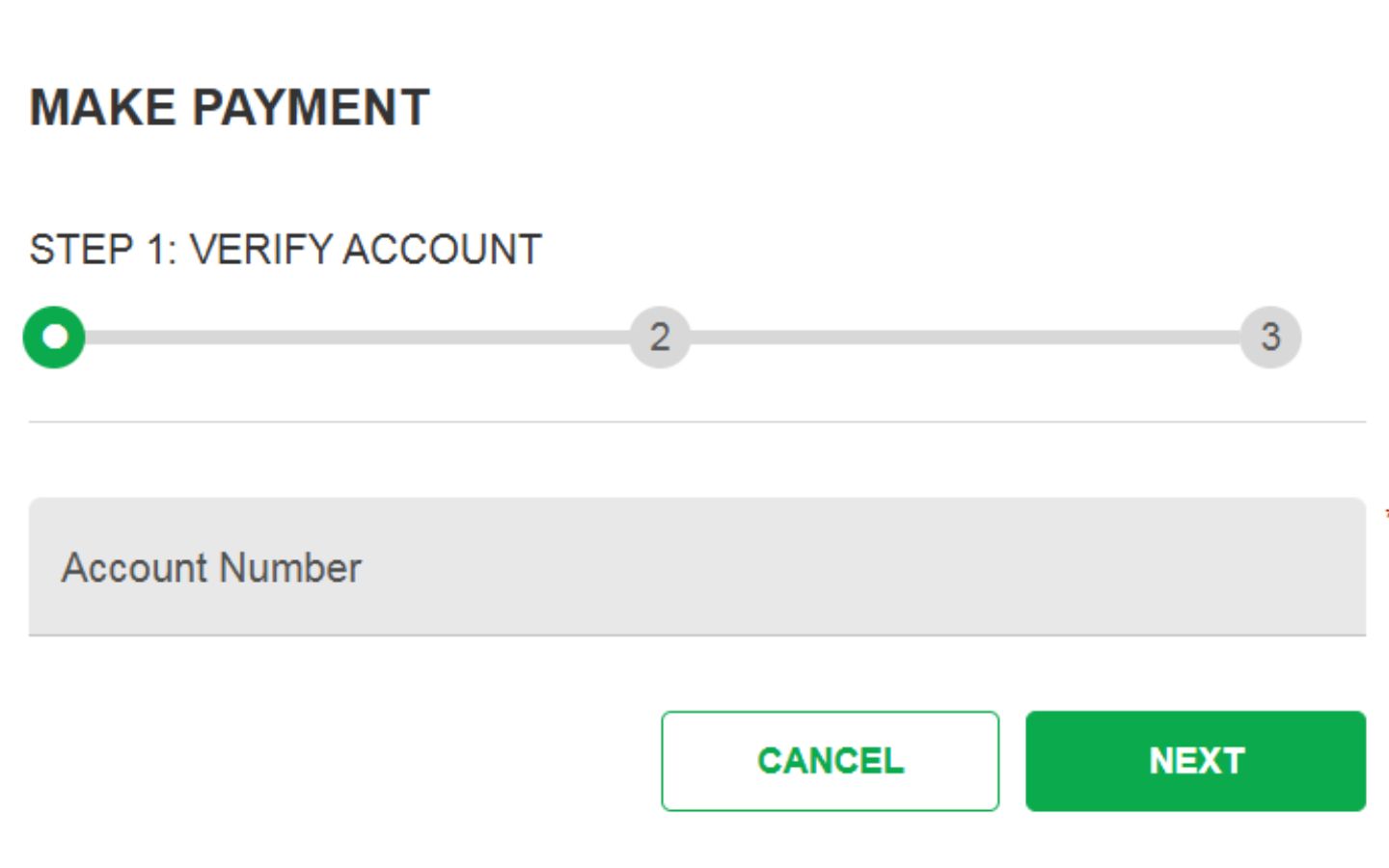This screenshot has height=868, width=1389.
Task: Click the divider line below the stepper
Action: 694,420
